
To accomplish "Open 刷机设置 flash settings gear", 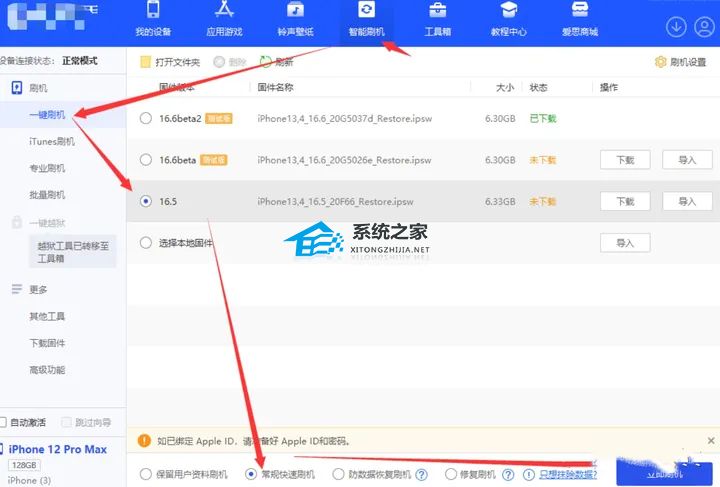I will (680, 62).
